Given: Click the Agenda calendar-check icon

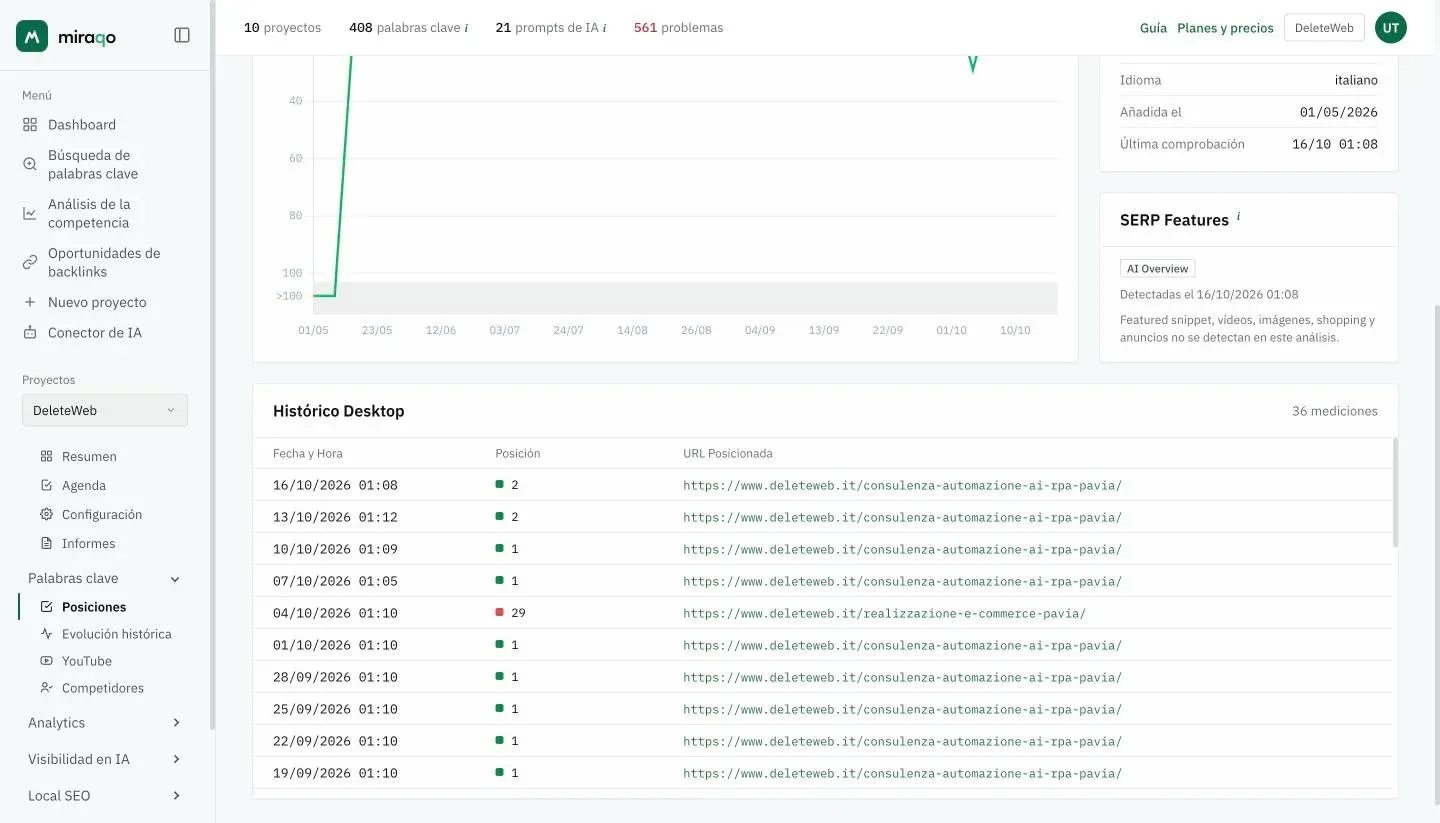Looking at the screenshot, I should click(46, 486).
